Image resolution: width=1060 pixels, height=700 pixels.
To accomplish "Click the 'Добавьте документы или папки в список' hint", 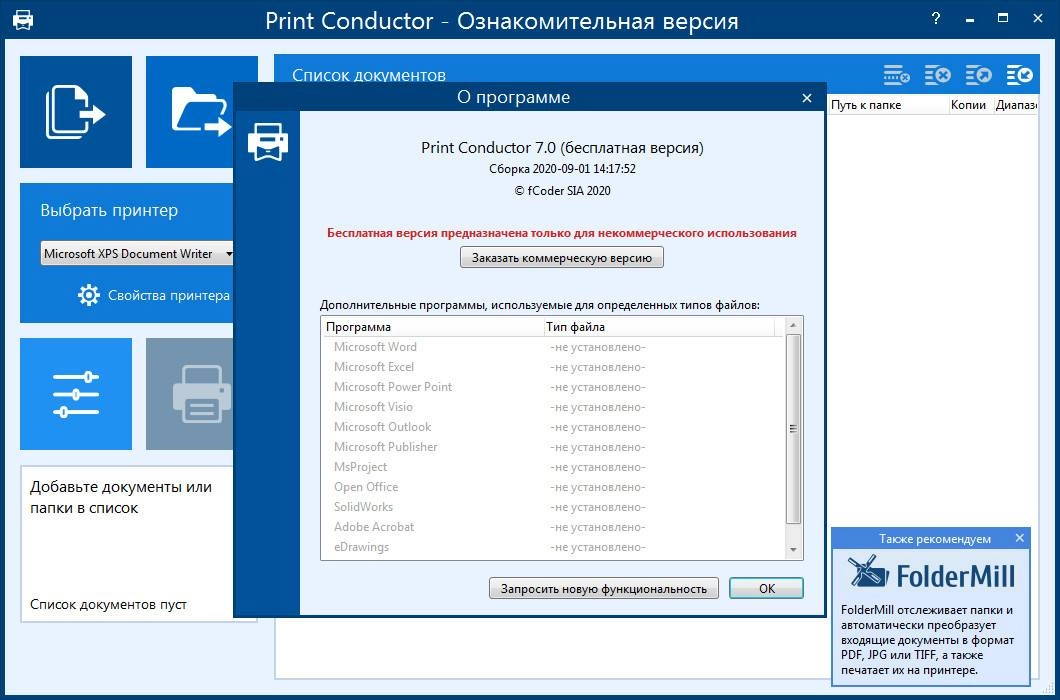I will (x=121, y=497).
